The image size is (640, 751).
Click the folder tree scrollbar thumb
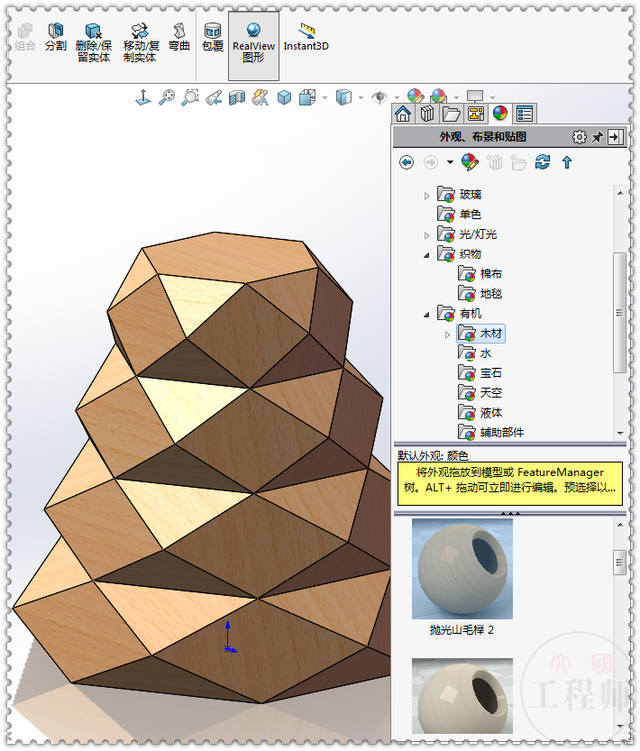coord(619,312)
